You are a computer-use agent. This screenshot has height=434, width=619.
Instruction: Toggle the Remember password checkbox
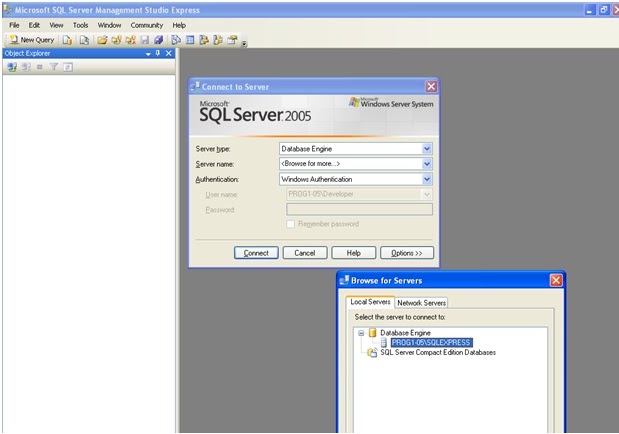point(291,224)
